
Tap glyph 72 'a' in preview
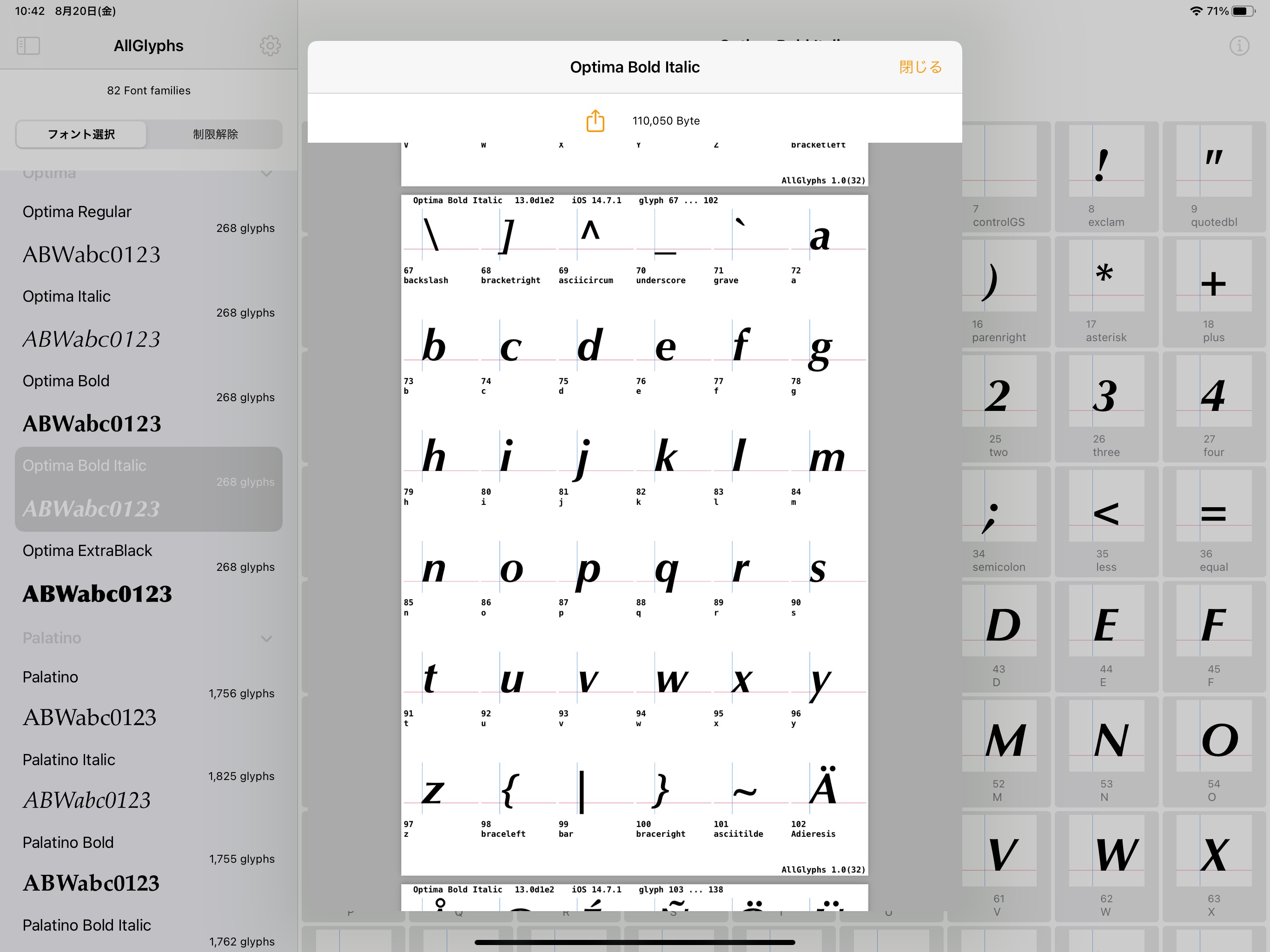click(x=828, y=247)
